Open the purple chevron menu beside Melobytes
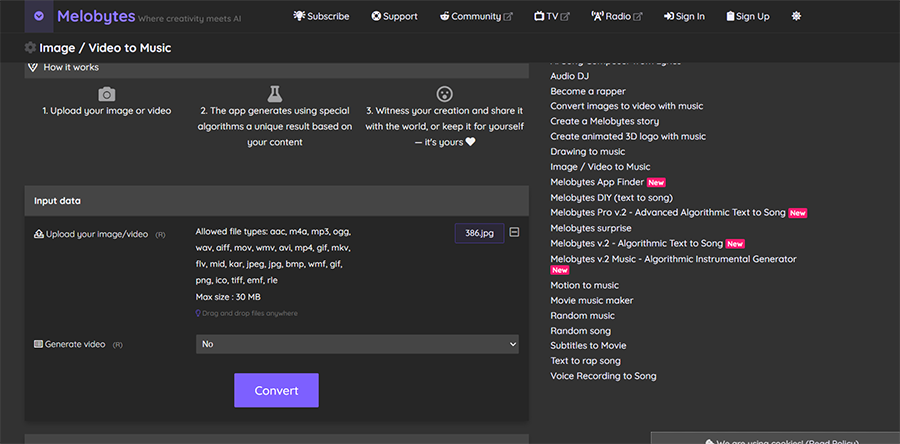 [x=38, y=16]
